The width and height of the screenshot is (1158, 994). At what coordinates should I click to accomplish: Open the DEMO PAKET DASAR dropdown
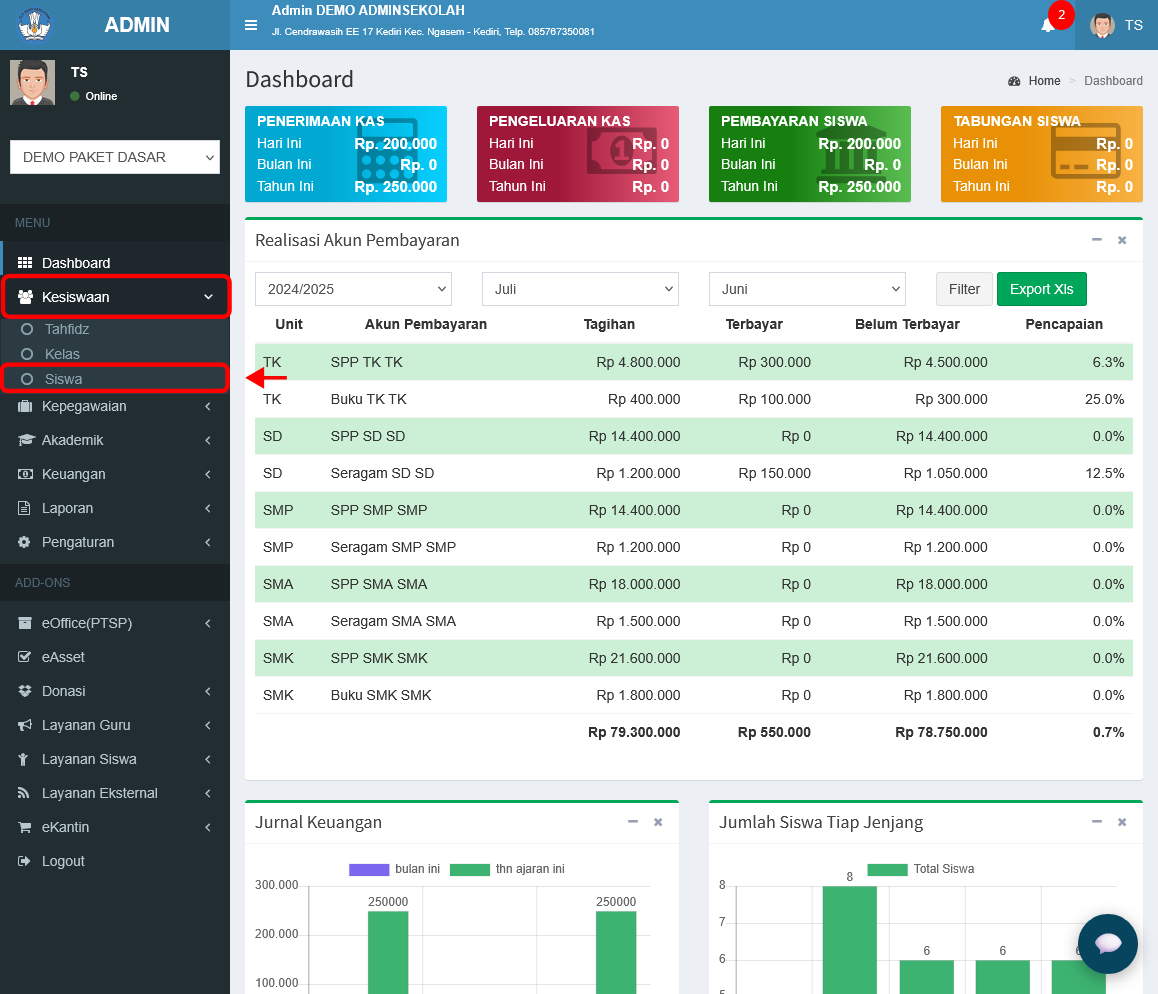(x=115, y=157)
